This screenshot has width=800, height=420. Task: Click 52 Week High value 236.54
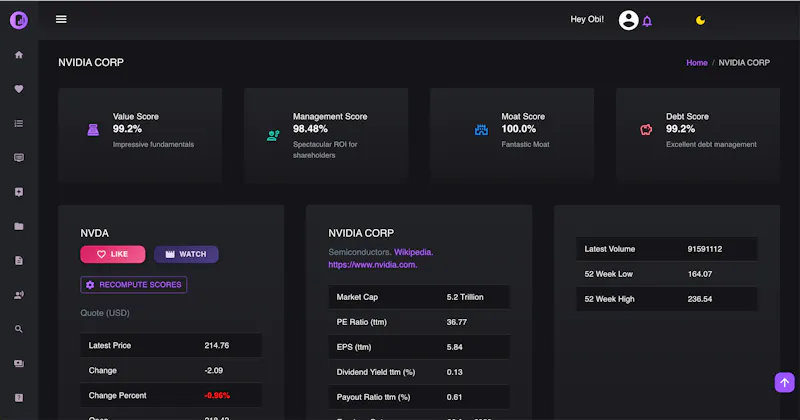tap(699, 299)
